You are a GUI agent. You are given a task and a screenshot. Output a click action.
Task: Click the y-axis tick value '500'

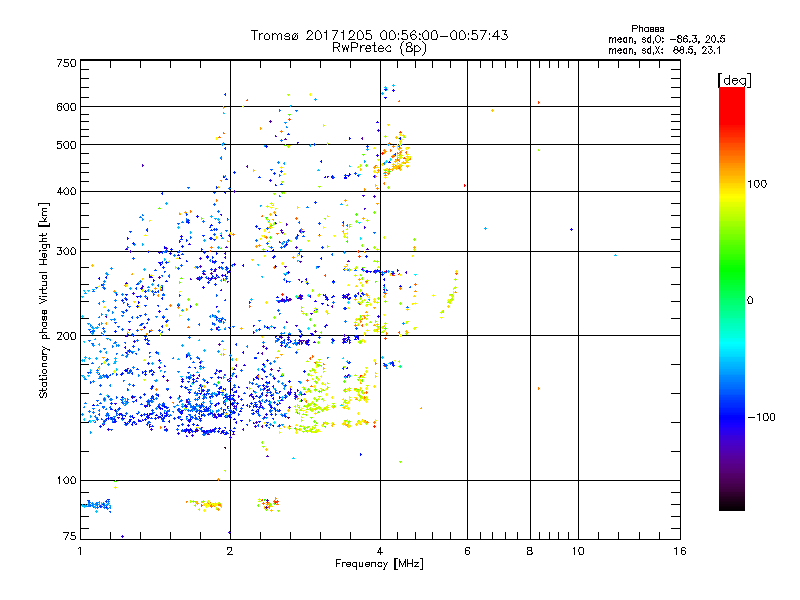(x=66, y=145)
